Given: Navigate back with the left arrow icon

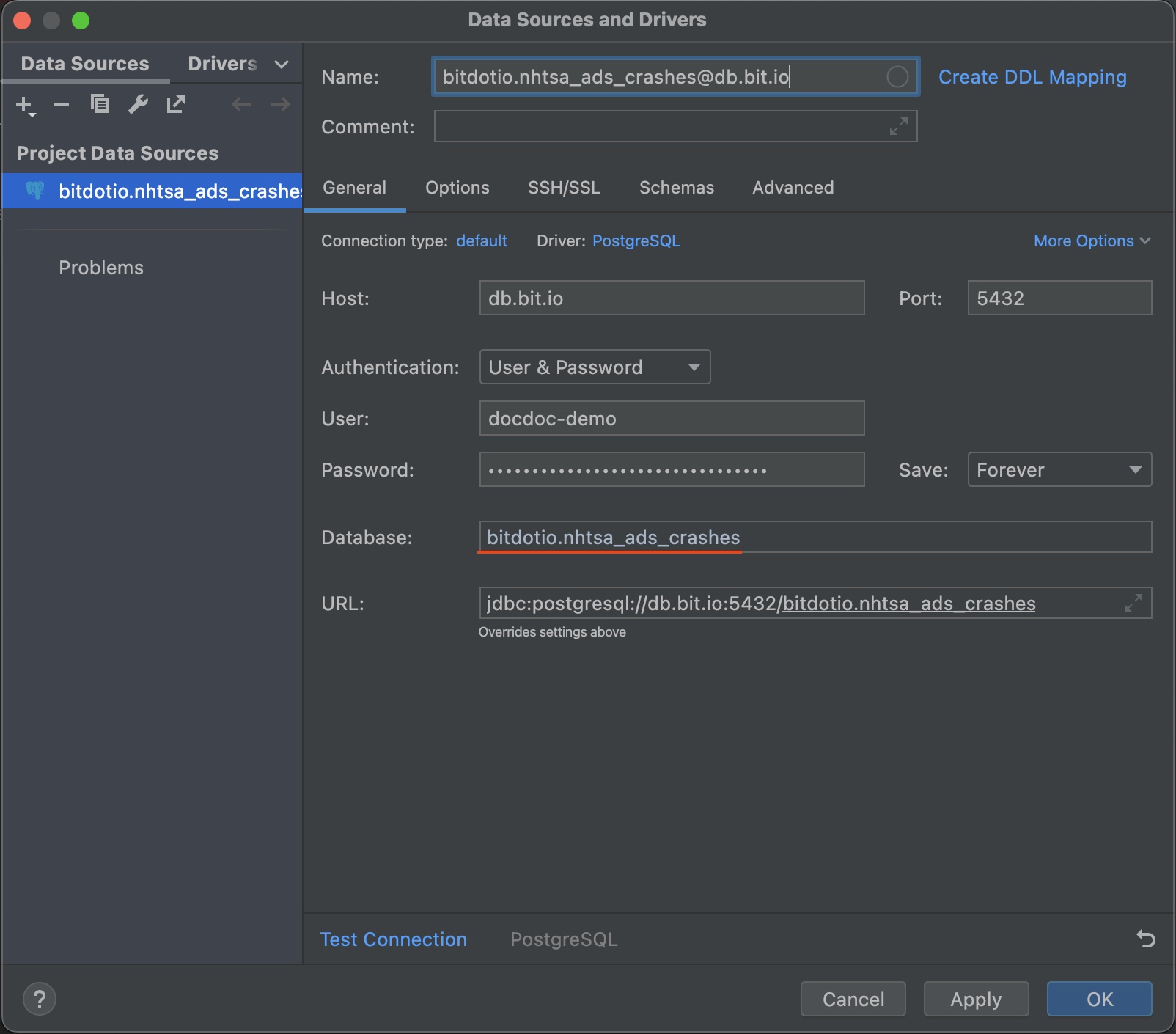Looking at the screenshot, I should [241, 105].
